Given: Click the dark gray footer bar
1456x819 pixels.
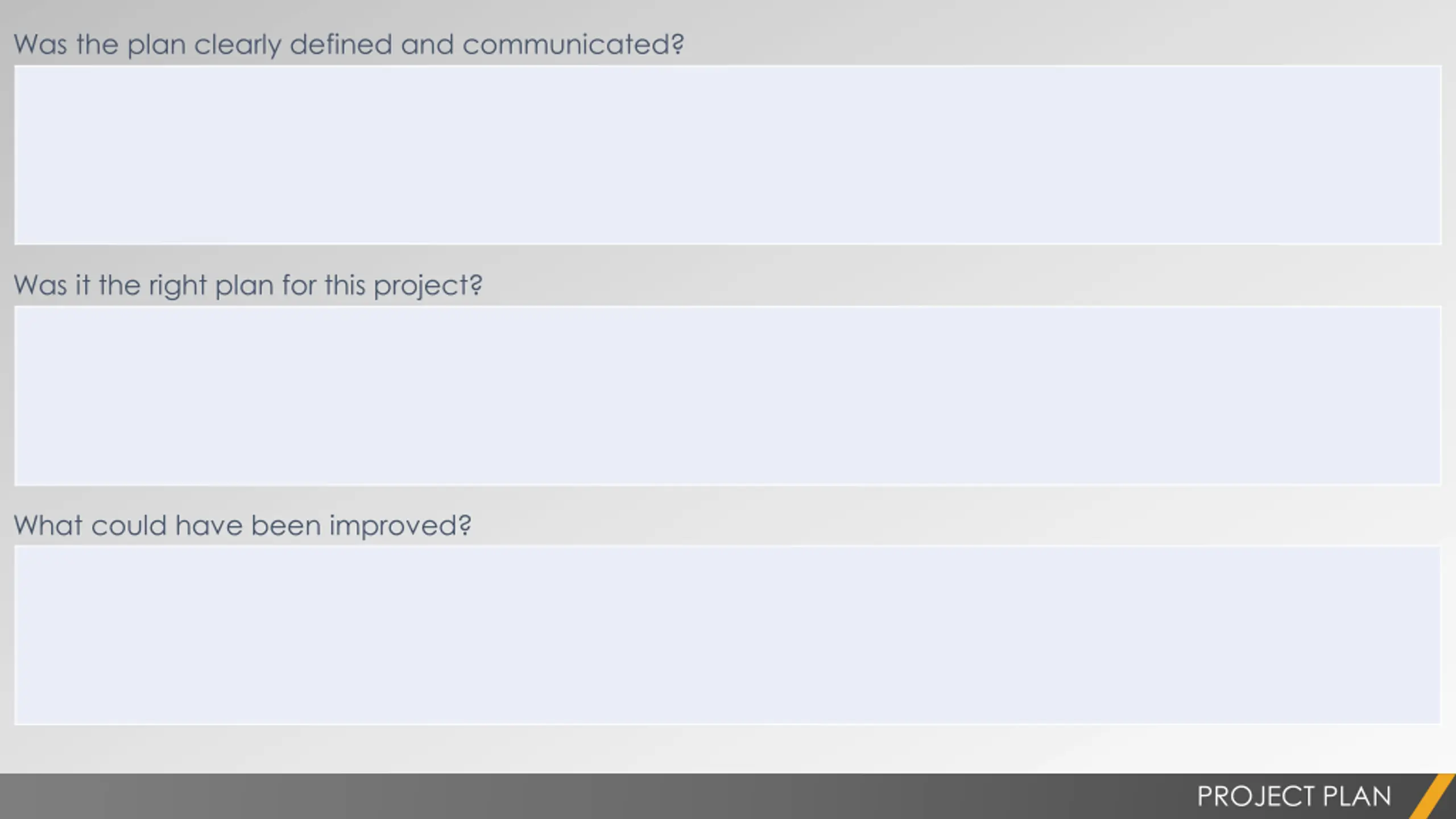Looking at the screenshot, I should tap(728, 796).
